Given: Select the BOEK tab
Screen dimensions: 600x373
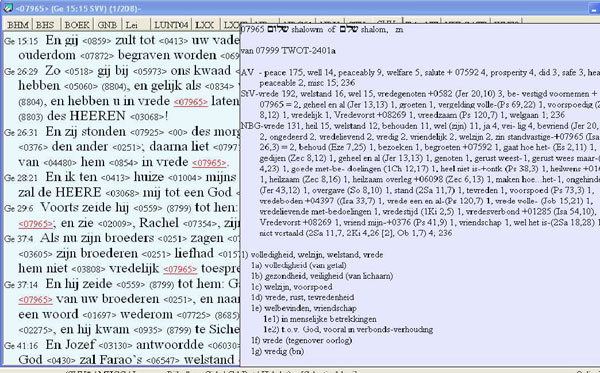Looking at the screenshot, I should pyautogui.click(x=77, y=25).
